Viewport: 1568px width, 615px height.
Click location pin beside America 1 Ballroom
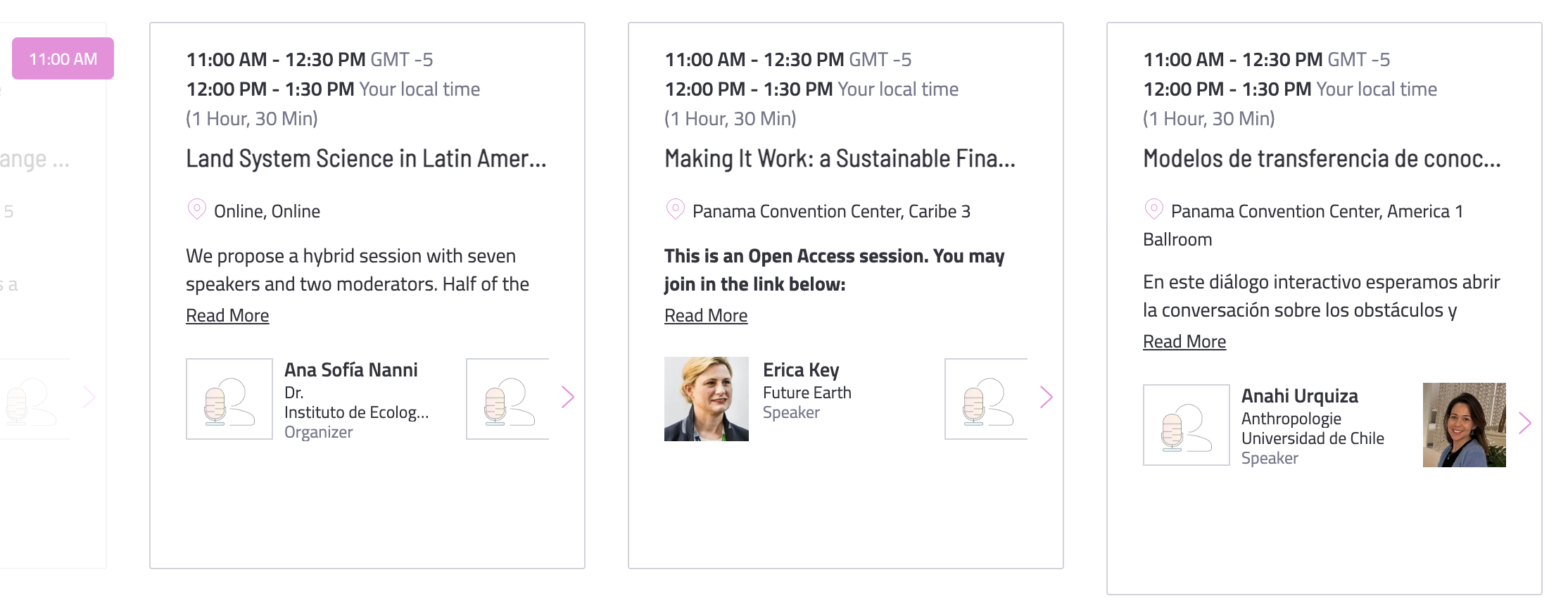1154,210
